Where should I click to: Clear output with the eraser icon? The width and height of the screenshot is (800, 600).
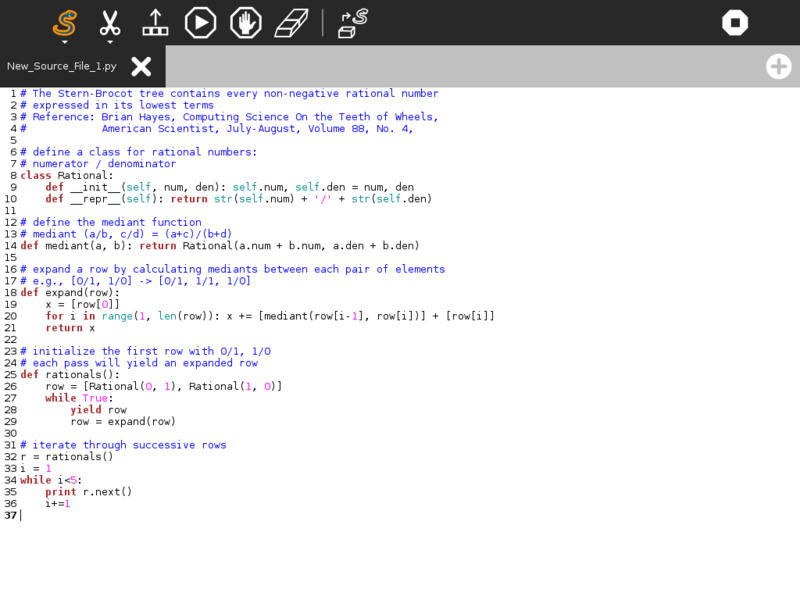[292, 22]
